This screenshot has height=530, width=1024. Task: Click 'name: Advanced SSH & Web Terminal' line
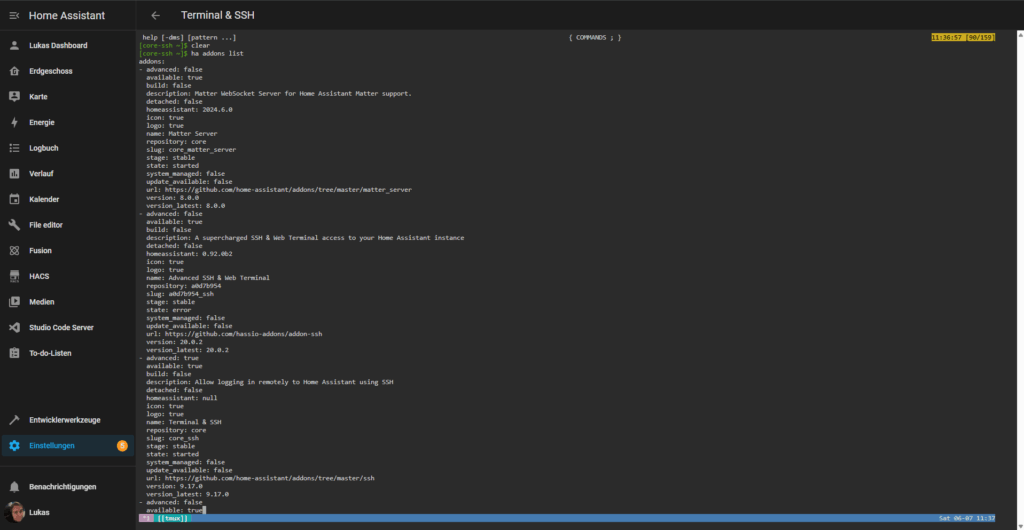click(208, 277)
